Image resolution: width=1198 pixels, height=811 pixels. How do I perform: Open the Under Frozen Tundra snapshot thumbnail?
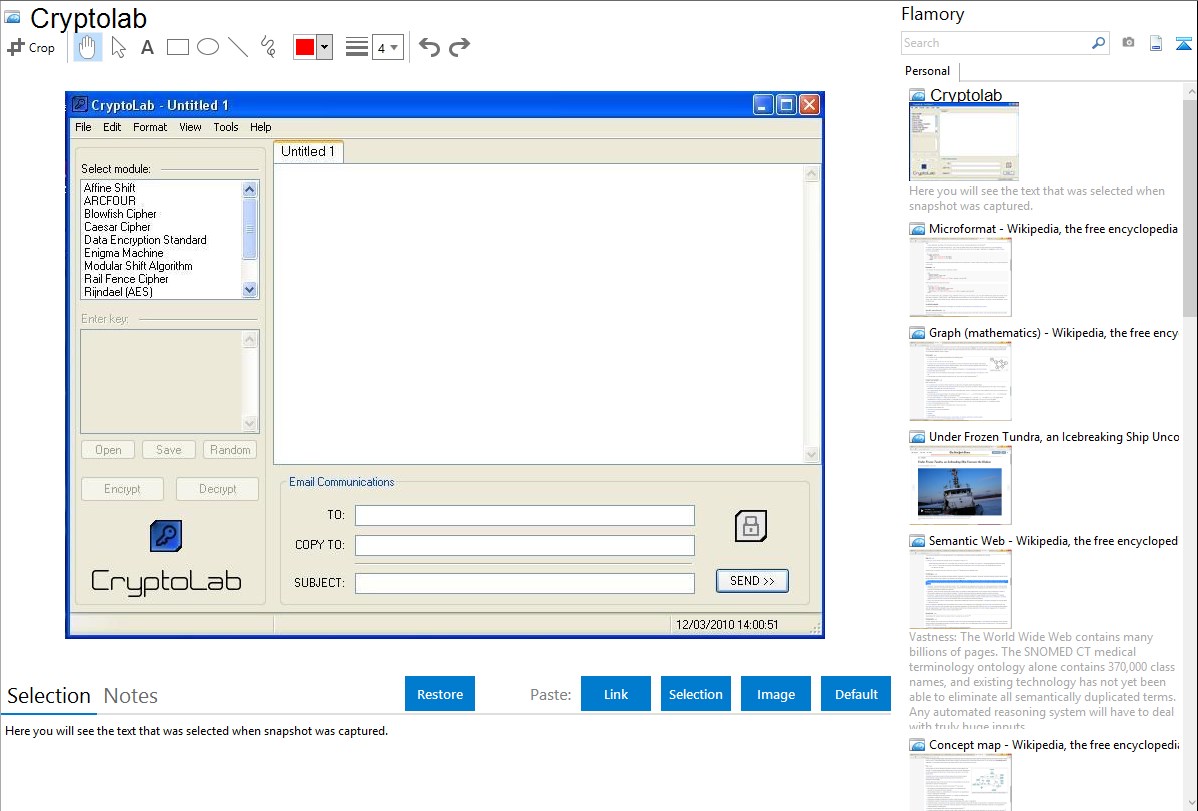click(960, 485)
